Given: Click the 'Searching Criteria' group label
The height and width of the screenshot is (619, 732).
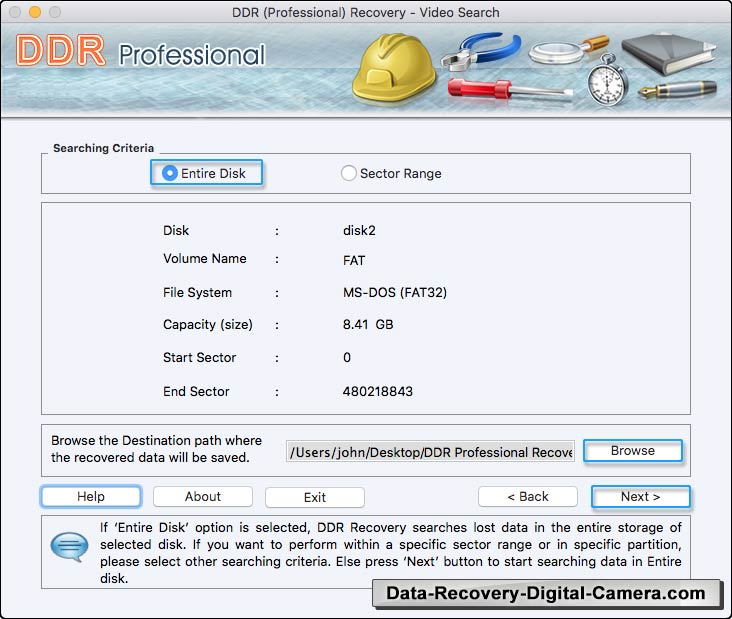Looking at the screenshot, I should click(x=103, y=148).
